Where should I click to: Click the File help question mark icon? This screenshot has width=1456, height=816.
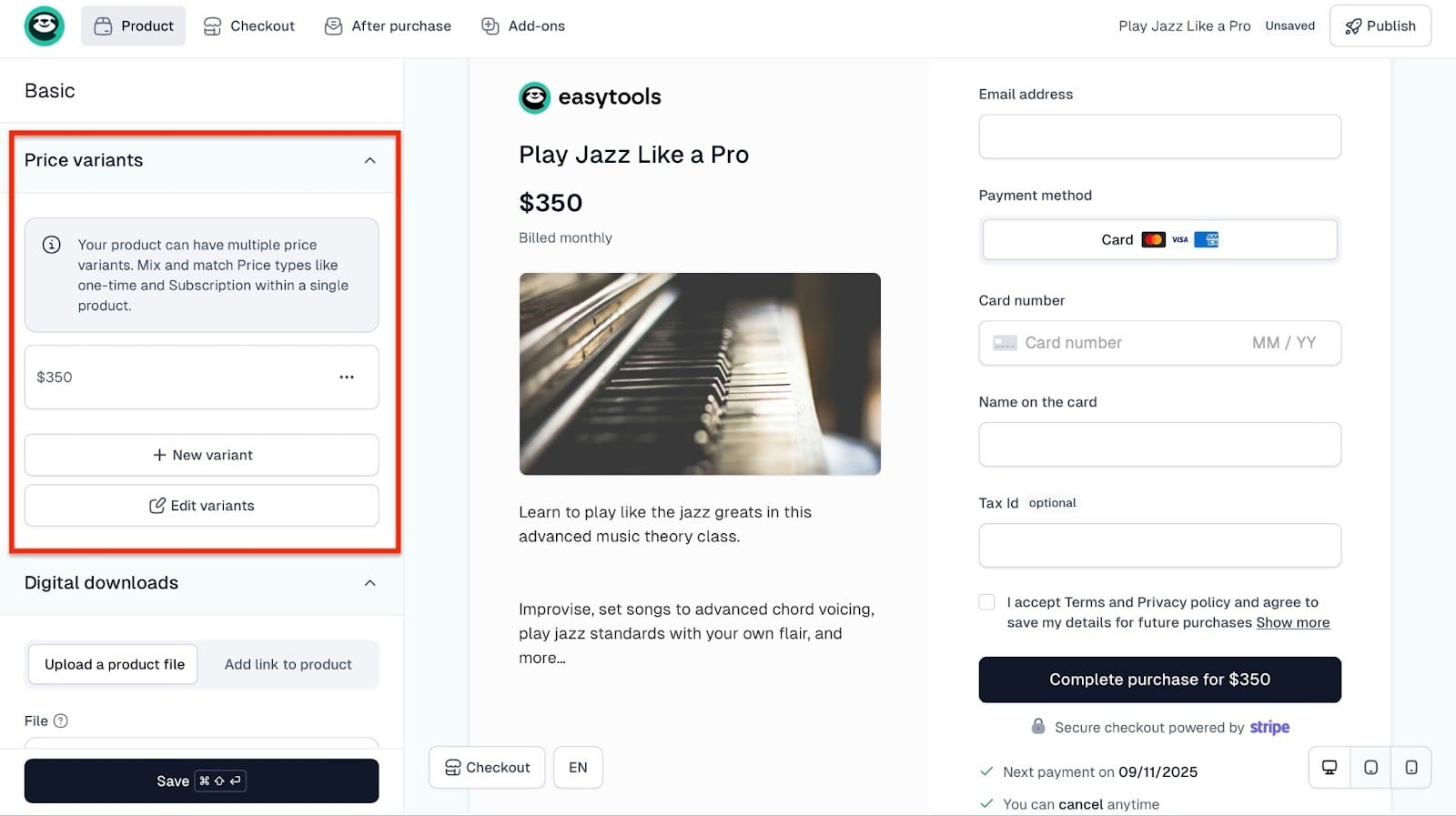[x=61, y=720]
